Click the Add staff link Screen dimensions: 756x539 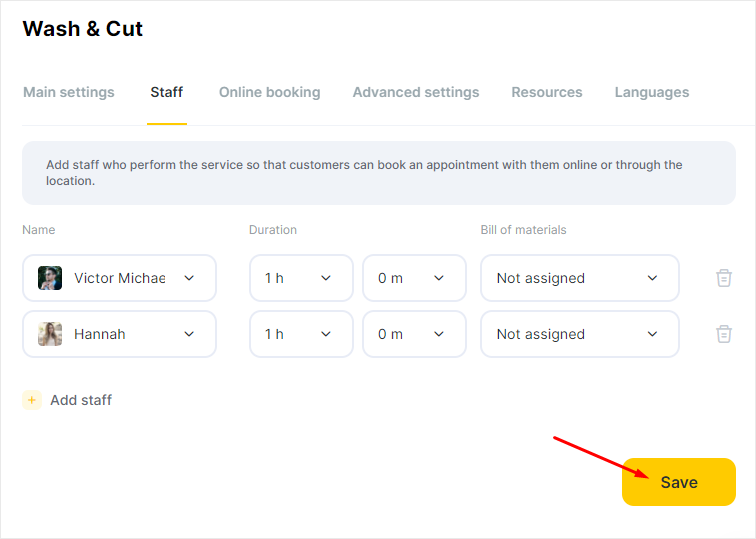pyautogui.click(x=81, y=400)
